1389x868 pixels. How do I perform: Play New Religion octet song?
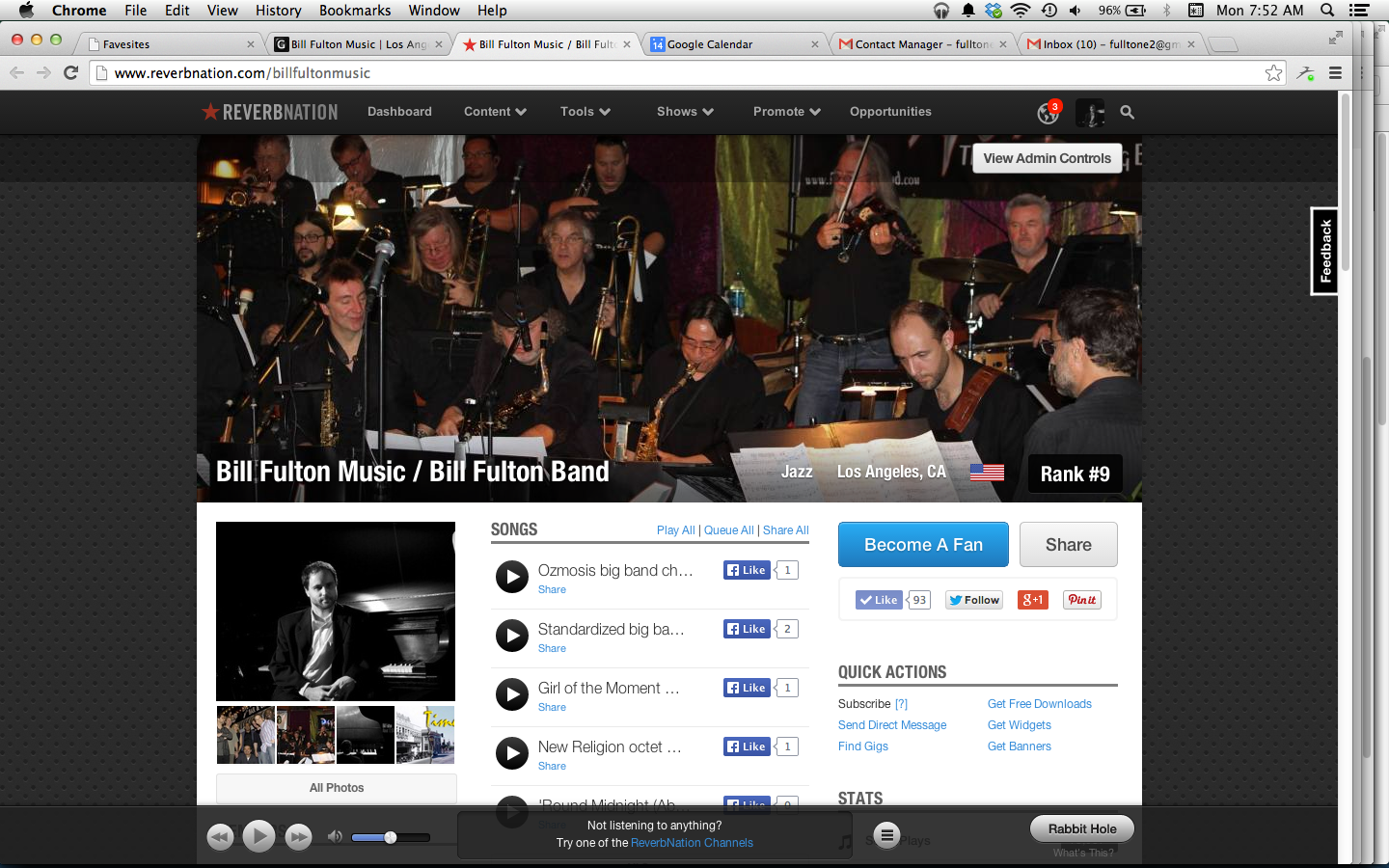[x=512, y=753]
